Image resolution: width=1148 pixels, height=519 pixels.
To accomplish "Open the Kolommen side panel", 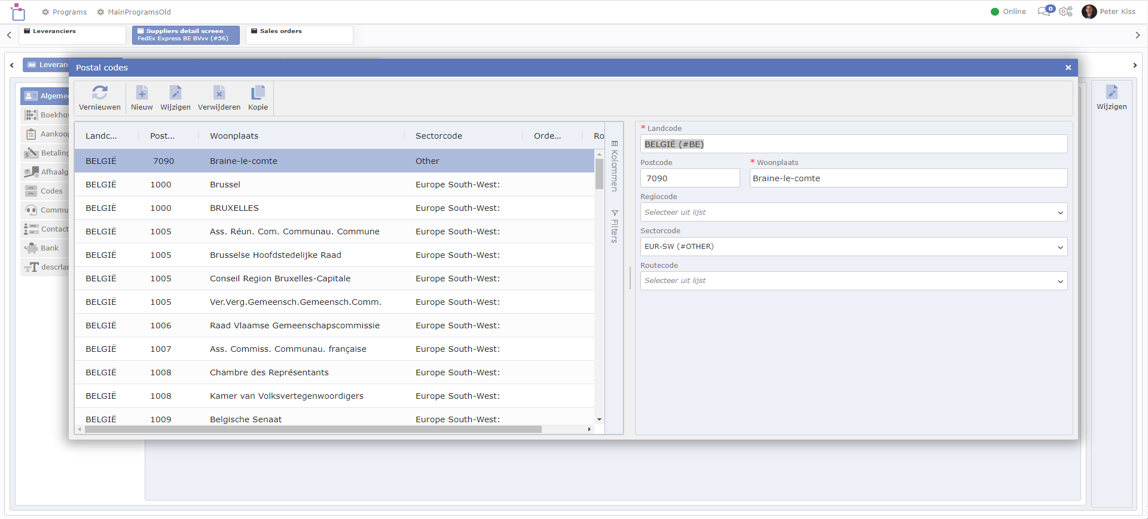I will (614, 165).
